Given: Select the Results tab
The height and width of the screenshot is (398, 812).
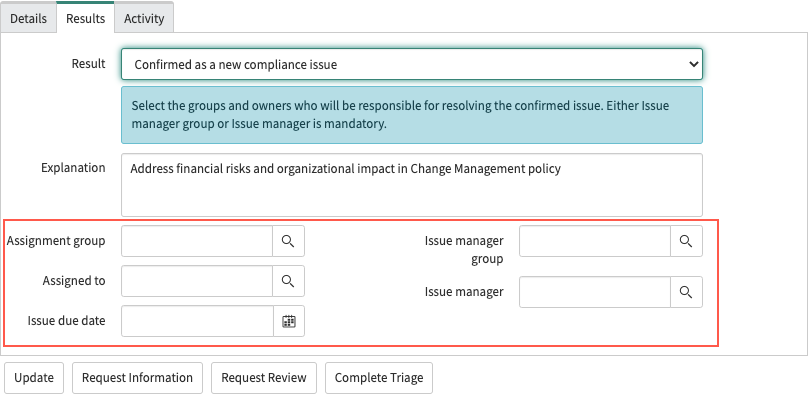Looking at the screenshot, I should [85, 19].
